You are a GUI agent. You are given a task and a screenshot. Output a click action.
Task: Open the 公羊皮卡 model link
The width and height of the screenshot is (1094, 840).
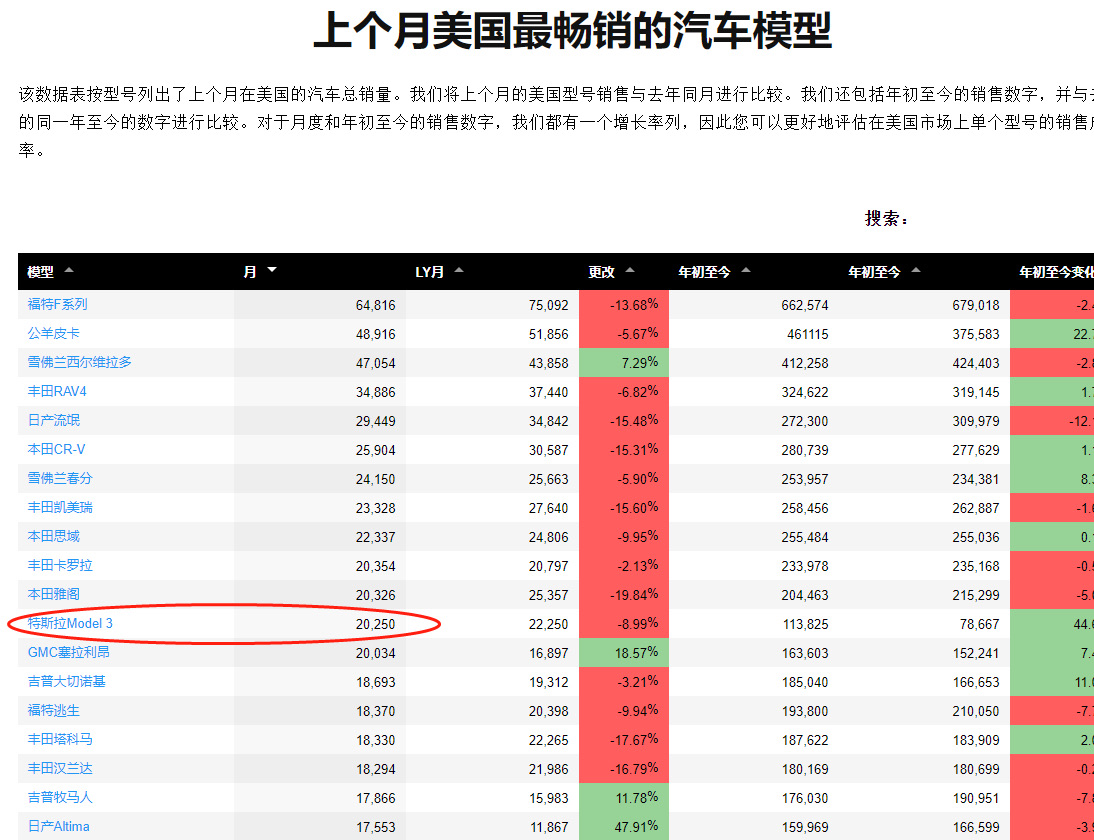54,333
